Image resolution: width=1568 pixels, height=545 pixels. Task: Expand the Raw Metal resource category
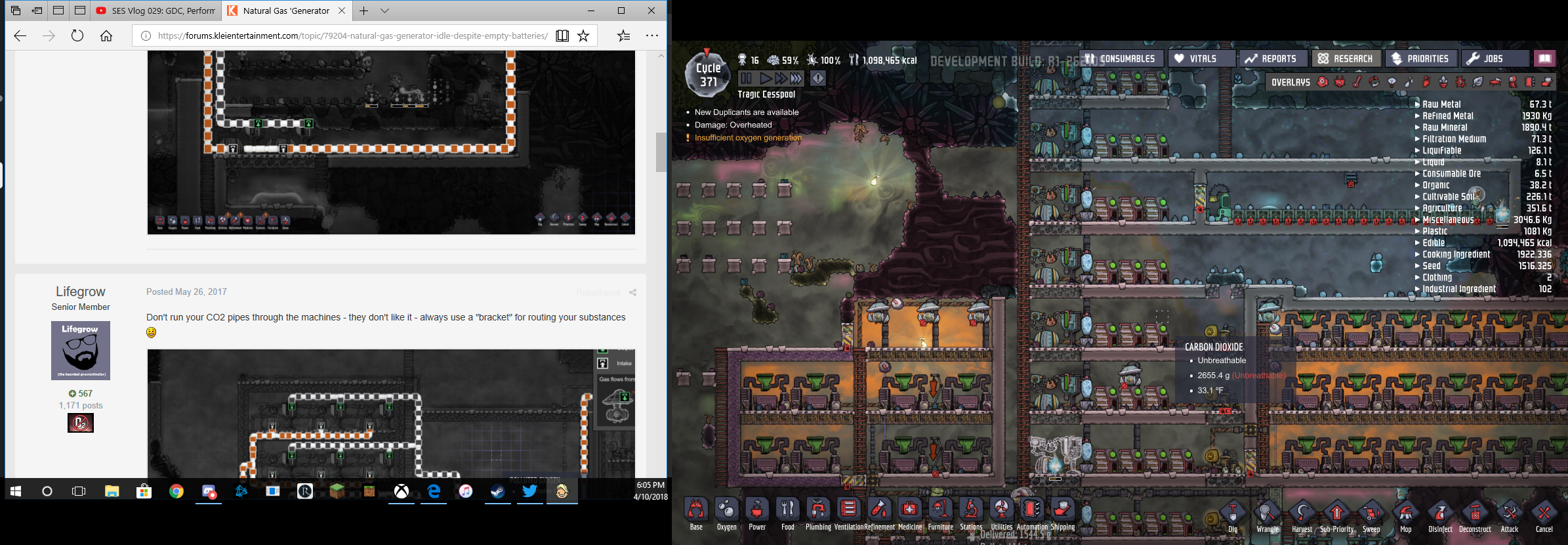1441,104
